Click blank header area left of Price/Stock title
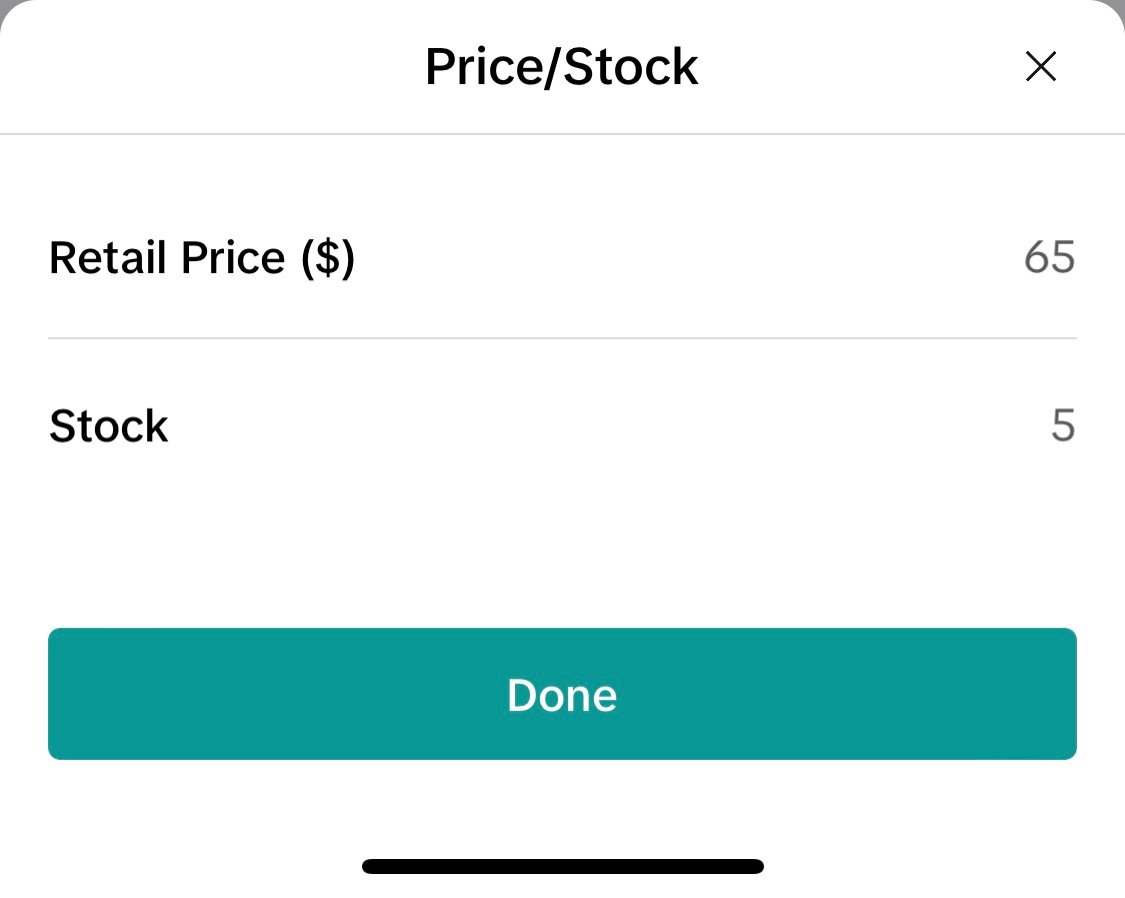The image size is (1125, 898). tap(215, 67)
